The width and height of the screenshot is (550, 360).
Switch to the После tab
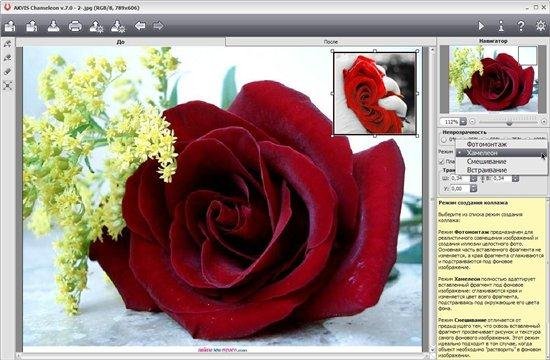click(x=330, y=42)
